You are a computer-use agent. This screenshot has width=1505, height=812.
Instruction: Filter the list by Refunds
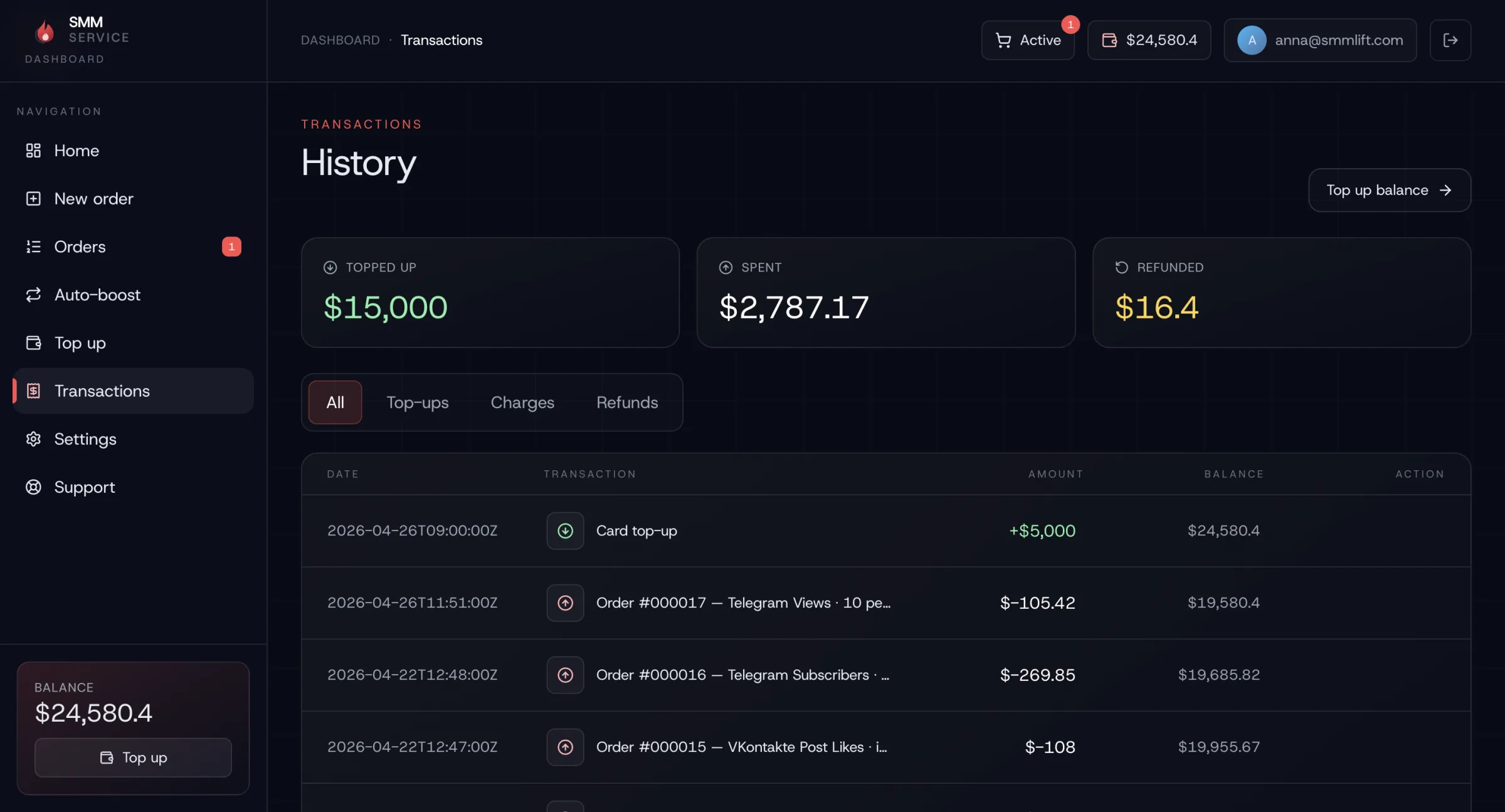627,403
